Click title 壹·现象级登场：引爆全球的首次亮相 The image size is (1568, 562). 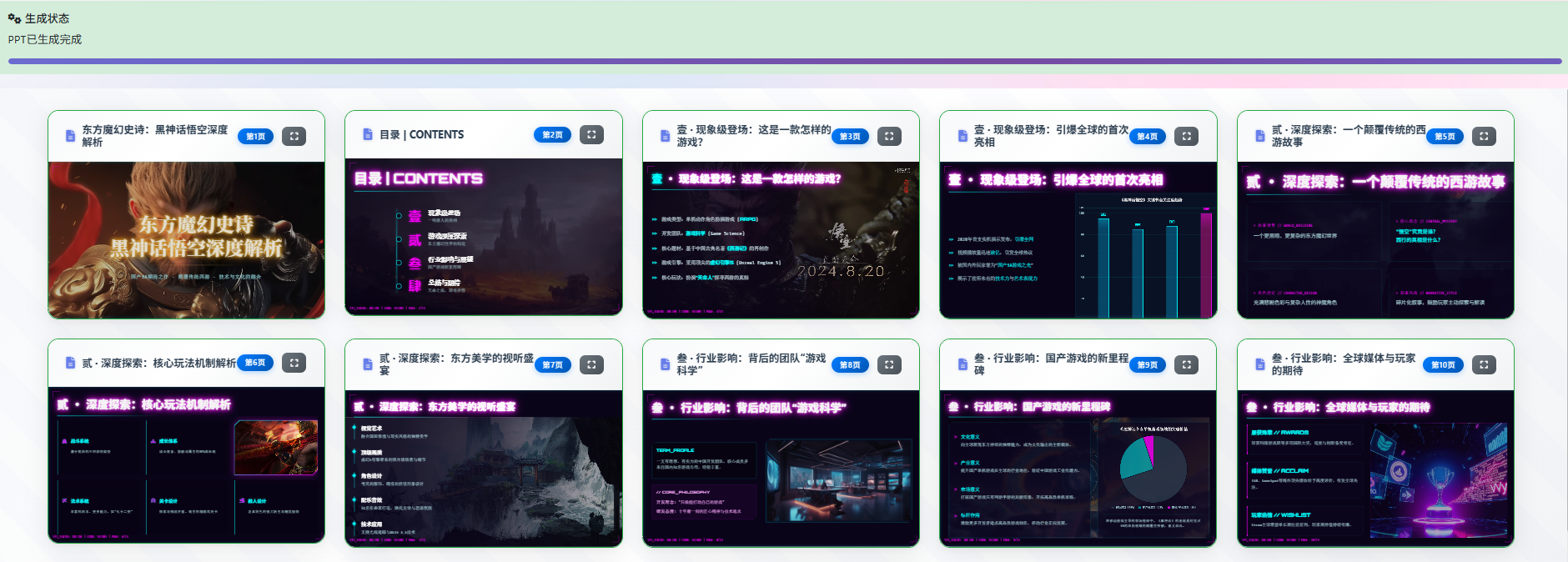tap(1051, 136)
